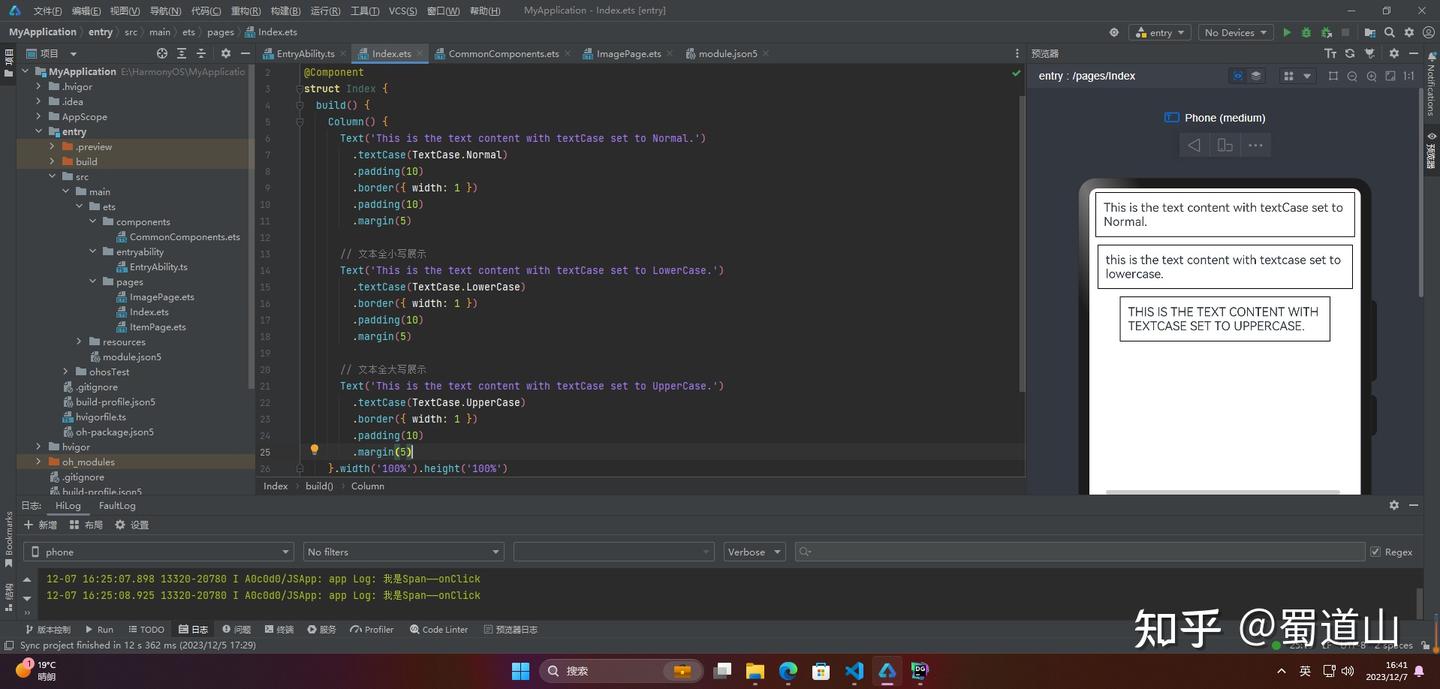Image resolution: width=1440 pixels, height=689 pixels.
Task: Refresh the previewer with reload icon
Action: coord(1349,54)
